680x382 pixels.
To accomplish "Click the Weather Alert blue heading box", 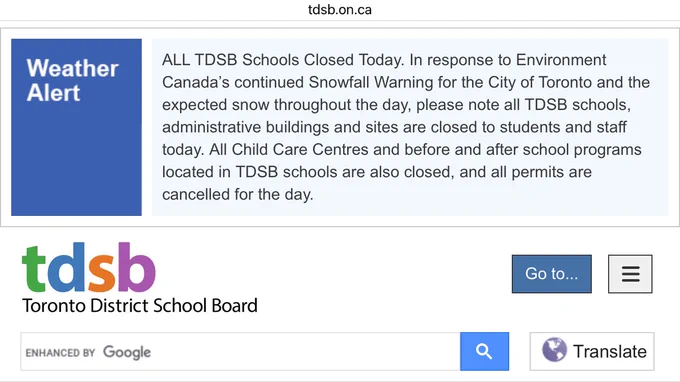I will (x=76, y=127).
